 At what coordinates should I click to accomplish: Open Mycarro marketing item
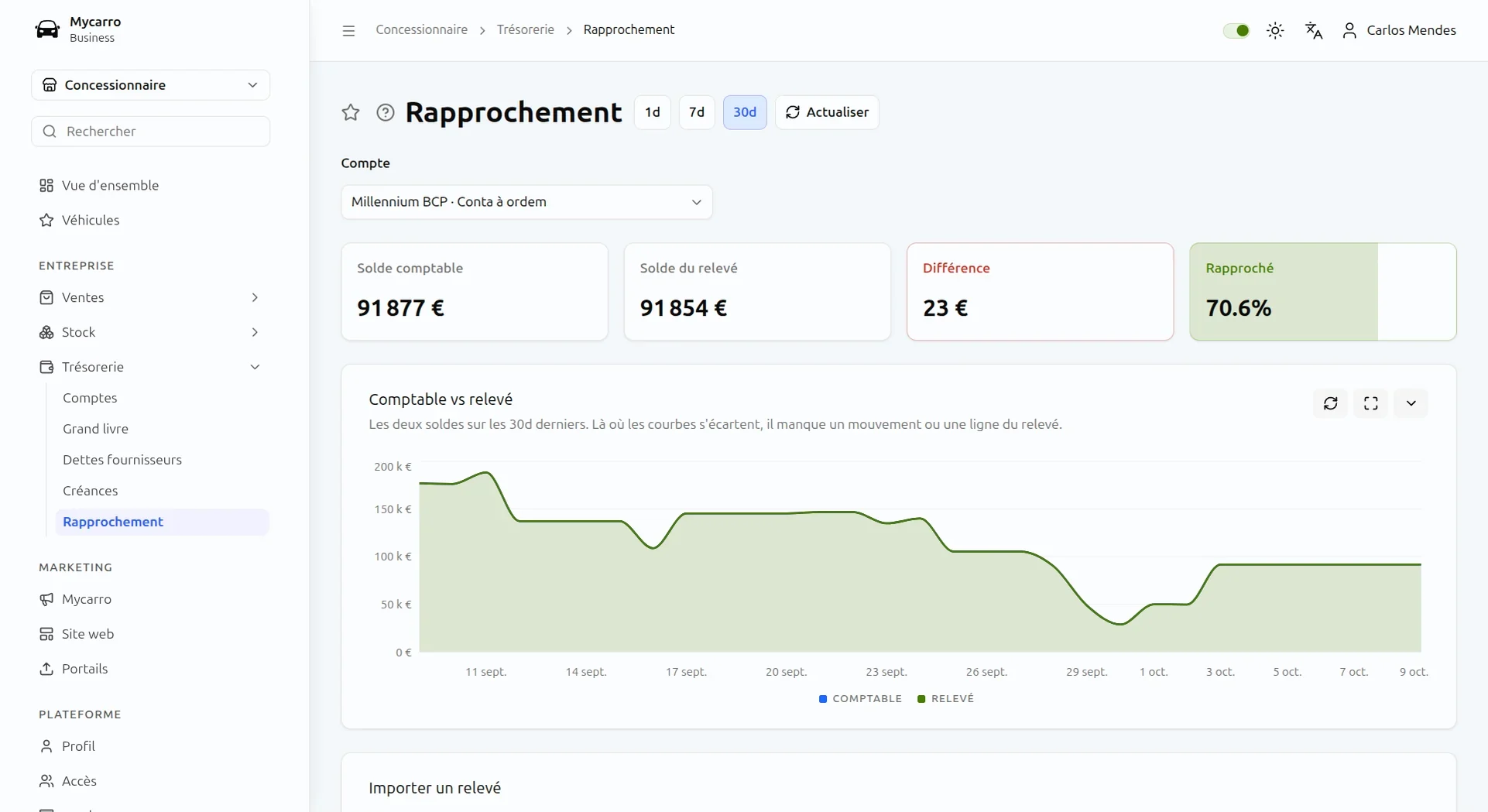[x=150, y=599]
